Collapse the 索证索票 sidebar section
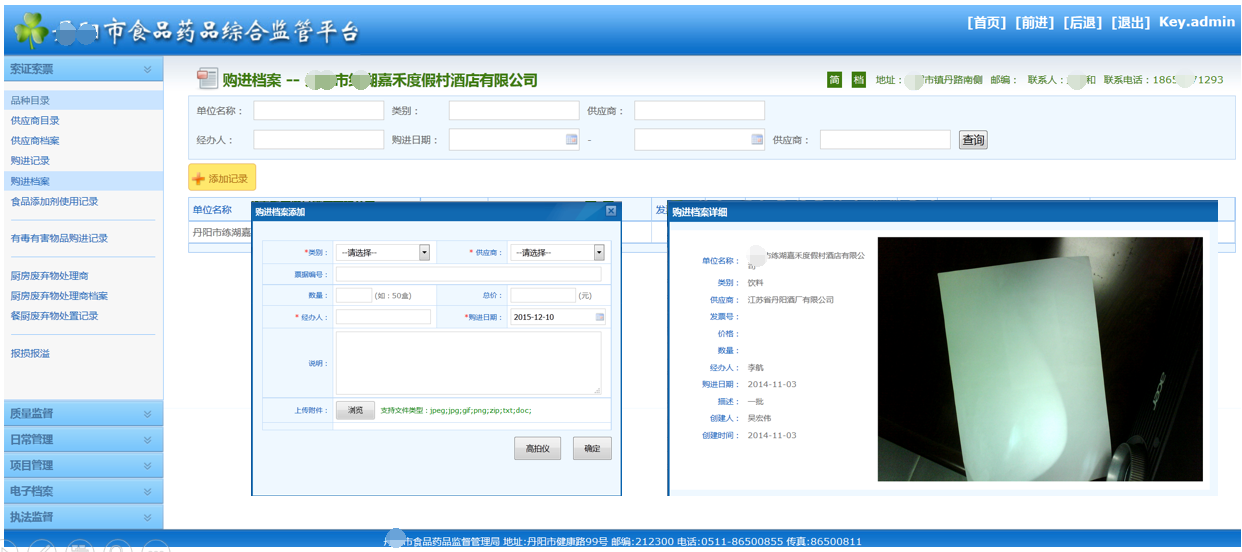This screenshot has height=552, width=1242. [147, 70]
